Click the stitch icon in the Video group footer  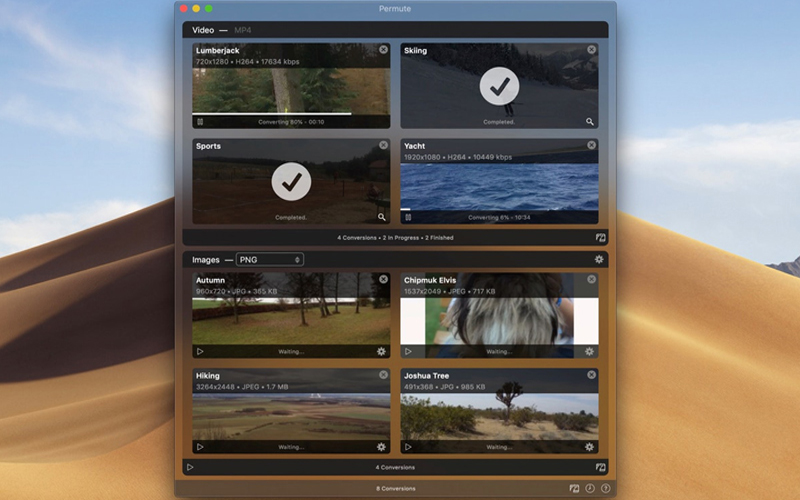(x=601, y=238)
